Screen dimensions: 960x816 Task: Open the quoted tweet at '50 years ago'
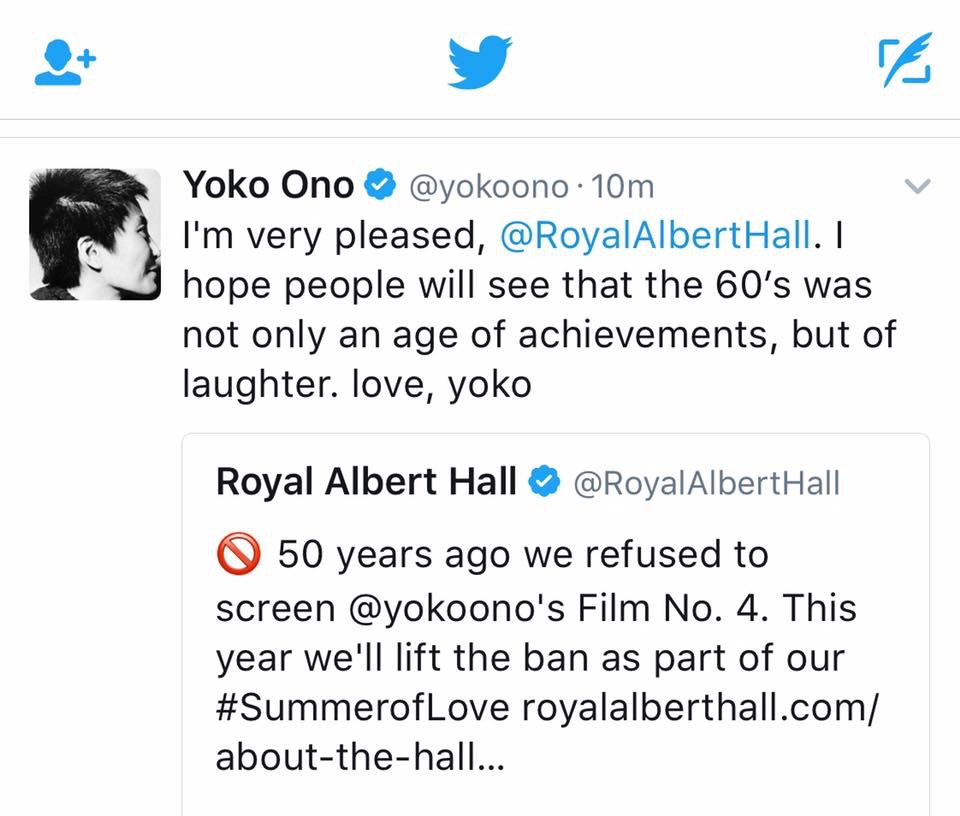pos(520,554)
